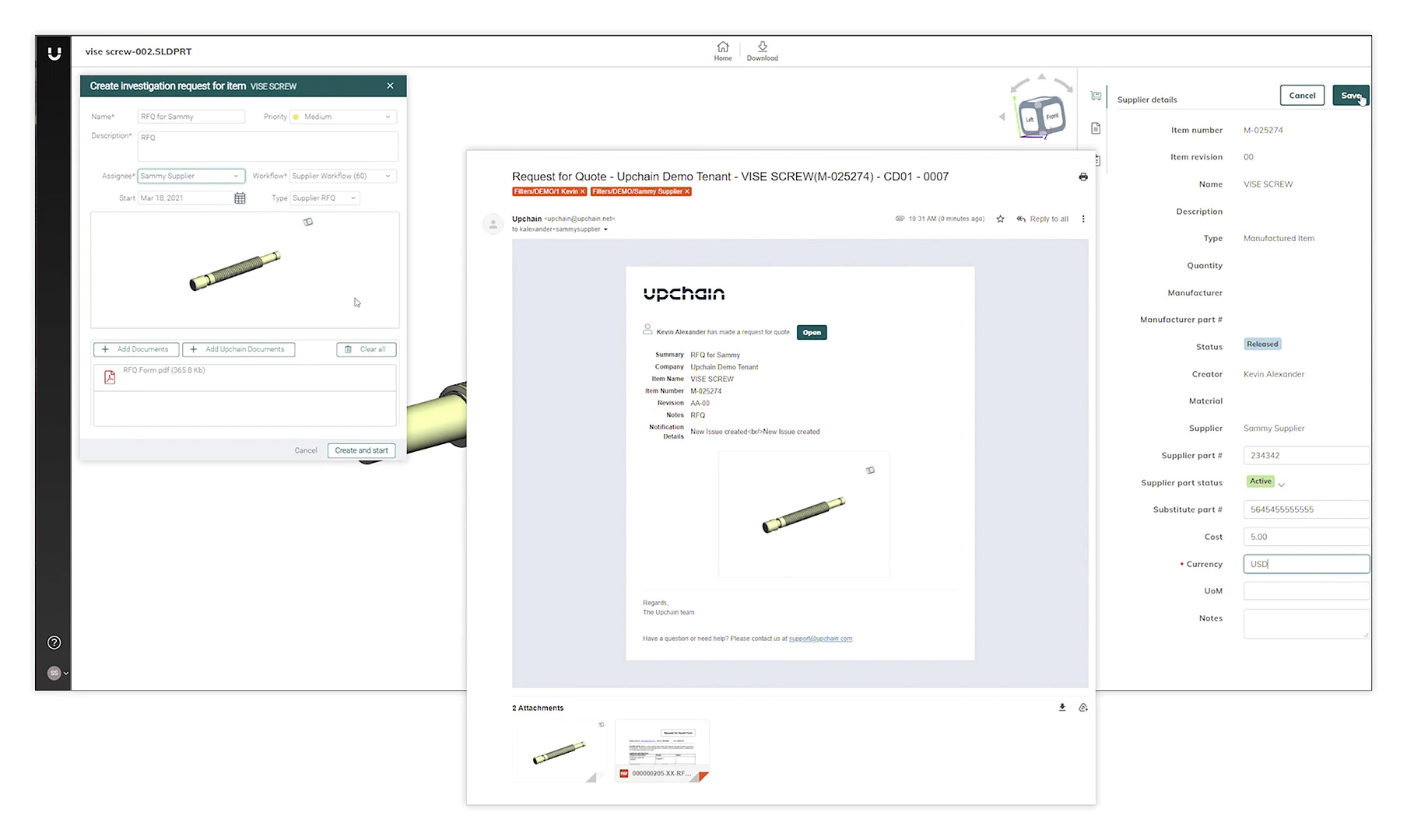Viewport: 1407px width, 840px height.
Task: Expand the user avatar chevron in sidebar
Action: (66, 674)
